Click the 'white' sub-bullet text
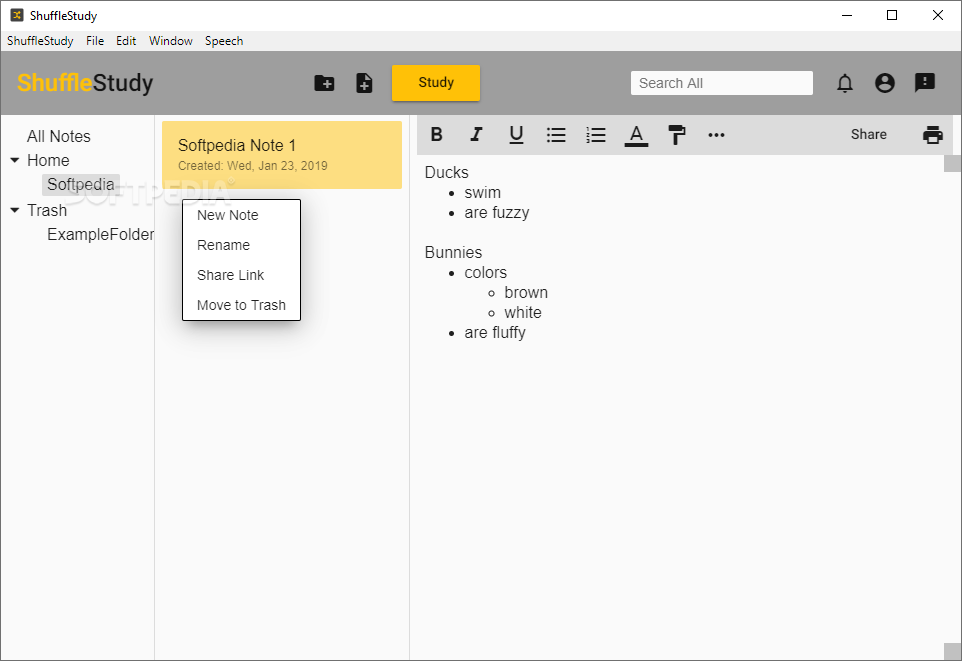The image size is (962, 661). [523, 313]
